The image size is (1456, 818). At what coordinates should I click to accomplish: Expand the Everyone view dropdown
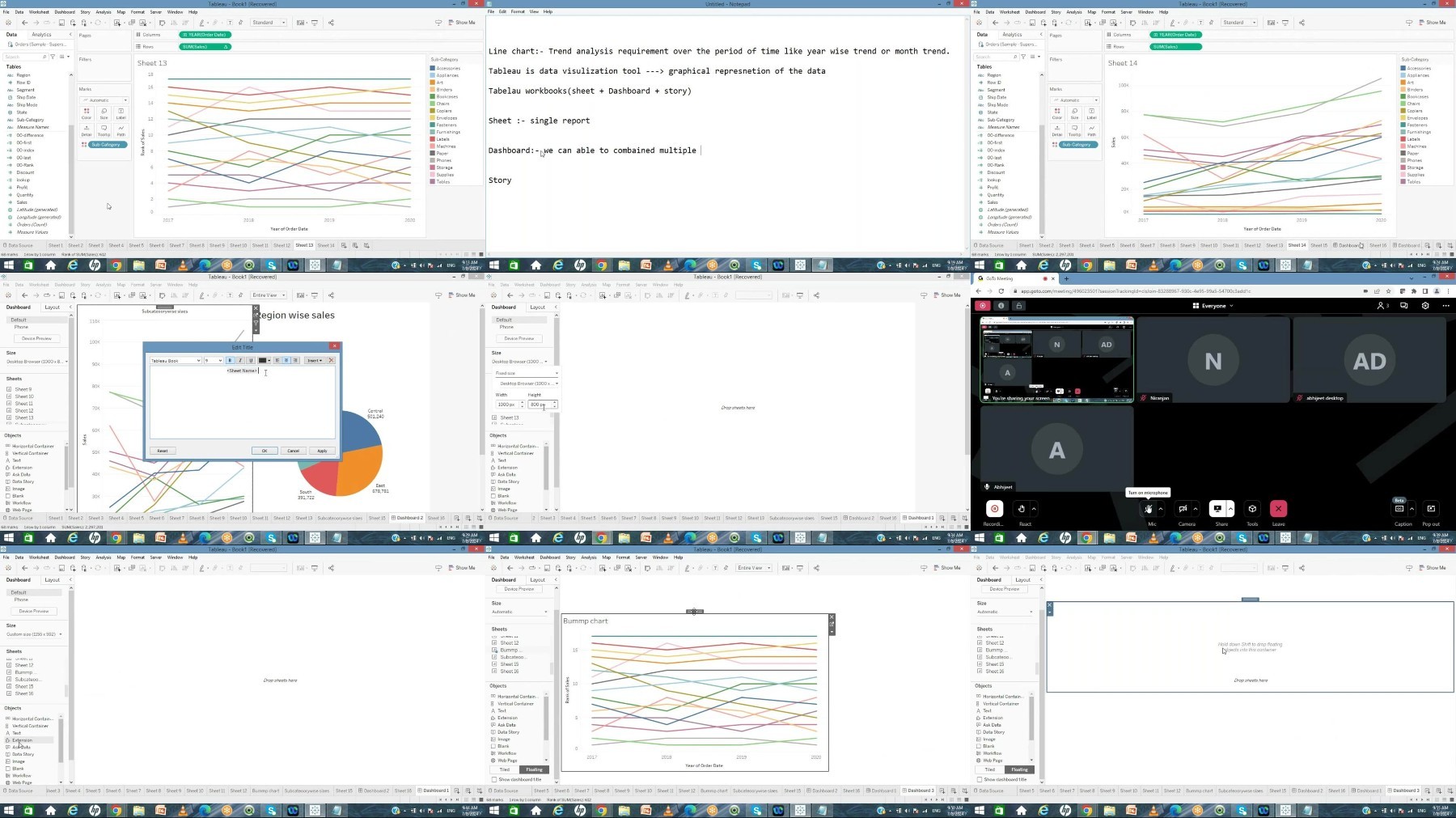(x=1213, y=306)
